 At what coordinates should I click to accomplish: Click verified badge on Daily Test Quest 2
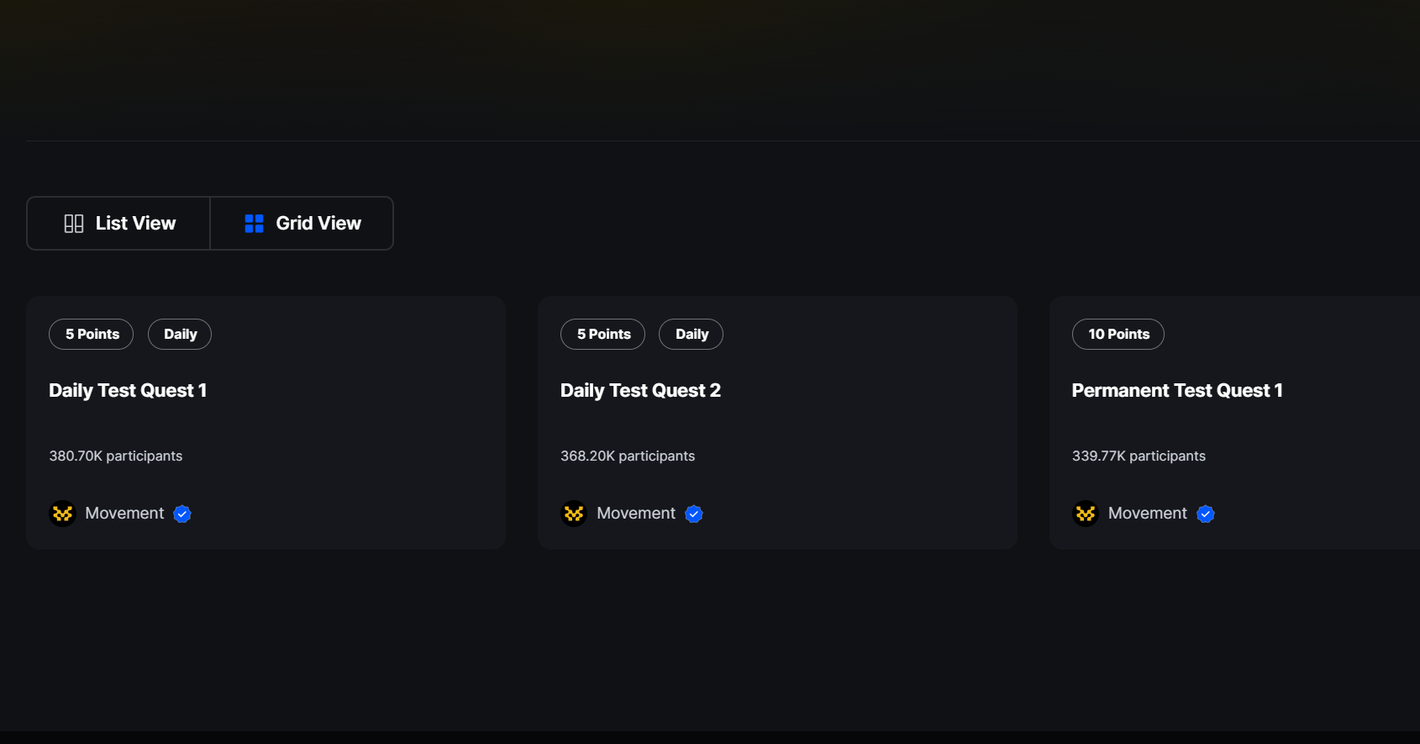click(x=694, y=514)
